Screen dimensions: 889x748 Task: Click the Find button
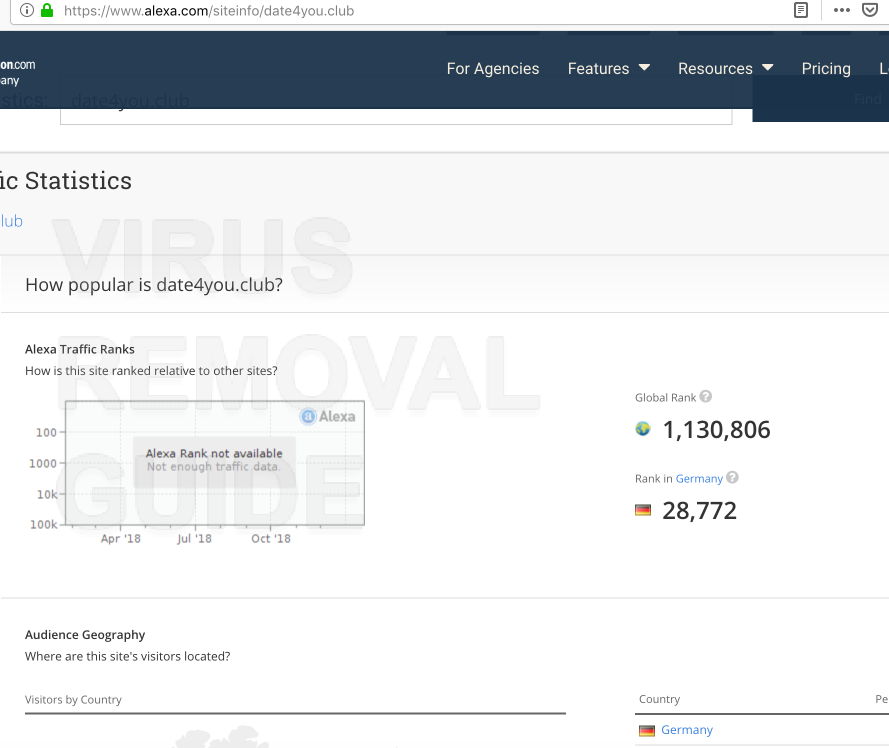click(x=820, y=99)
